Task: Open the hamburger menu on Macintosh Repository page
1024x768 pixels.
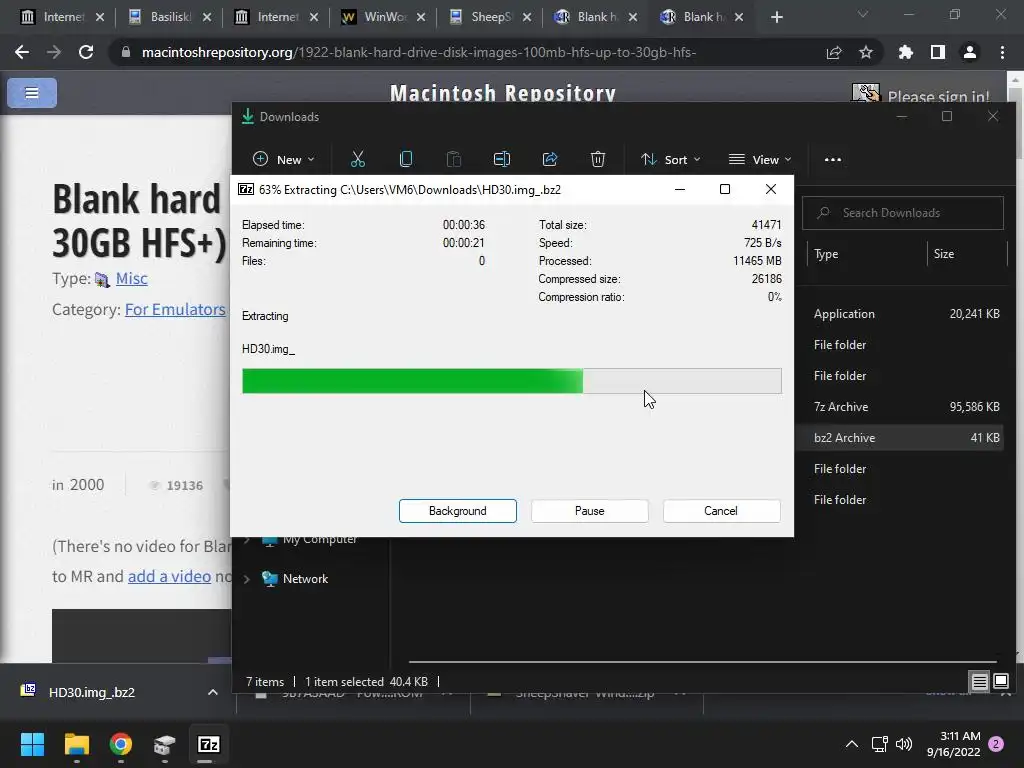Action: coord(32,93)
